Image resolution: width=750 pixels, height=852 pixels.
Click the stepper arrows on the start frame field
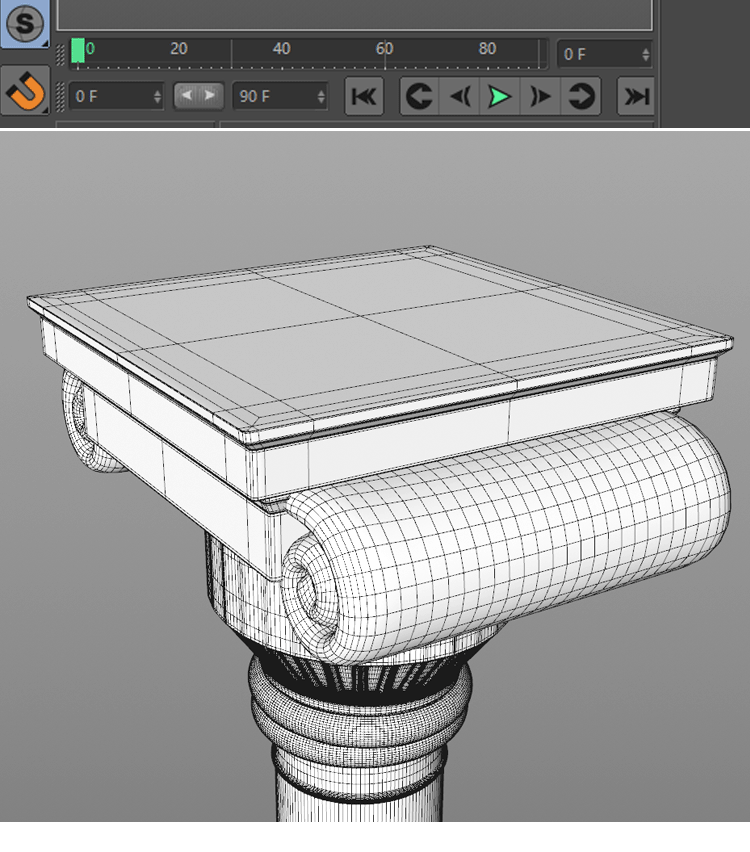coord(158,96)
